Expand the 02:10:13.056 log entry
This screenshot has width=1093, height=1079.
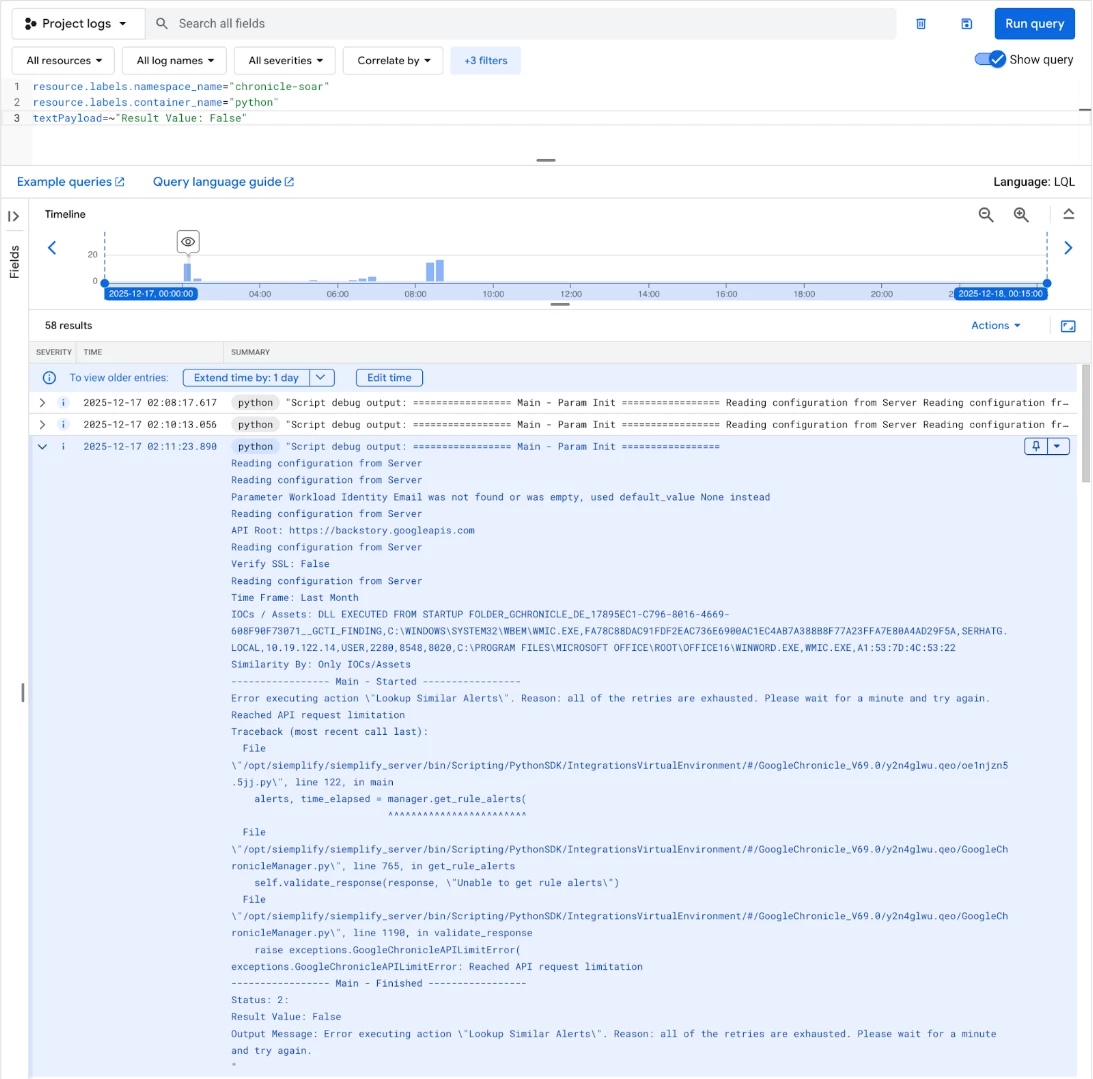point(43,424)
